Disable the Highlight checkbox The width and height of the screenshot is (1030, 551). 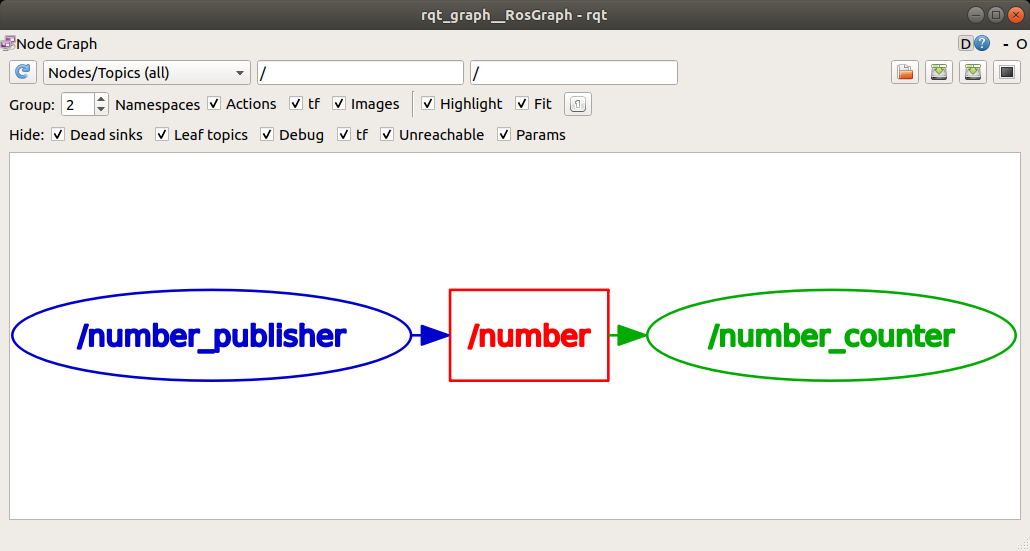click(428, 104)
